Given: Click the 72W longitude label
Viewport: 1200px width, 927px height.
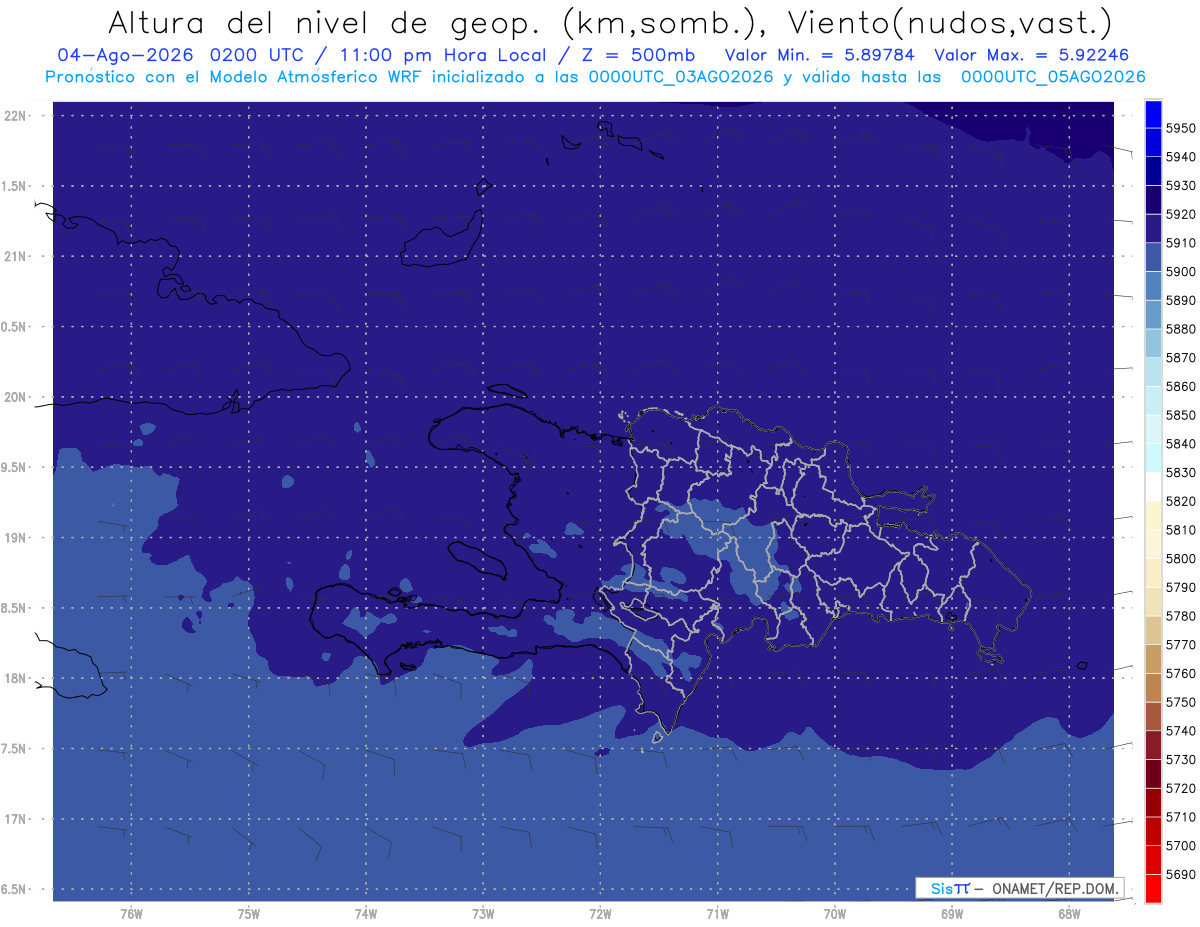Looking at the screenshot, I should 600,913.
